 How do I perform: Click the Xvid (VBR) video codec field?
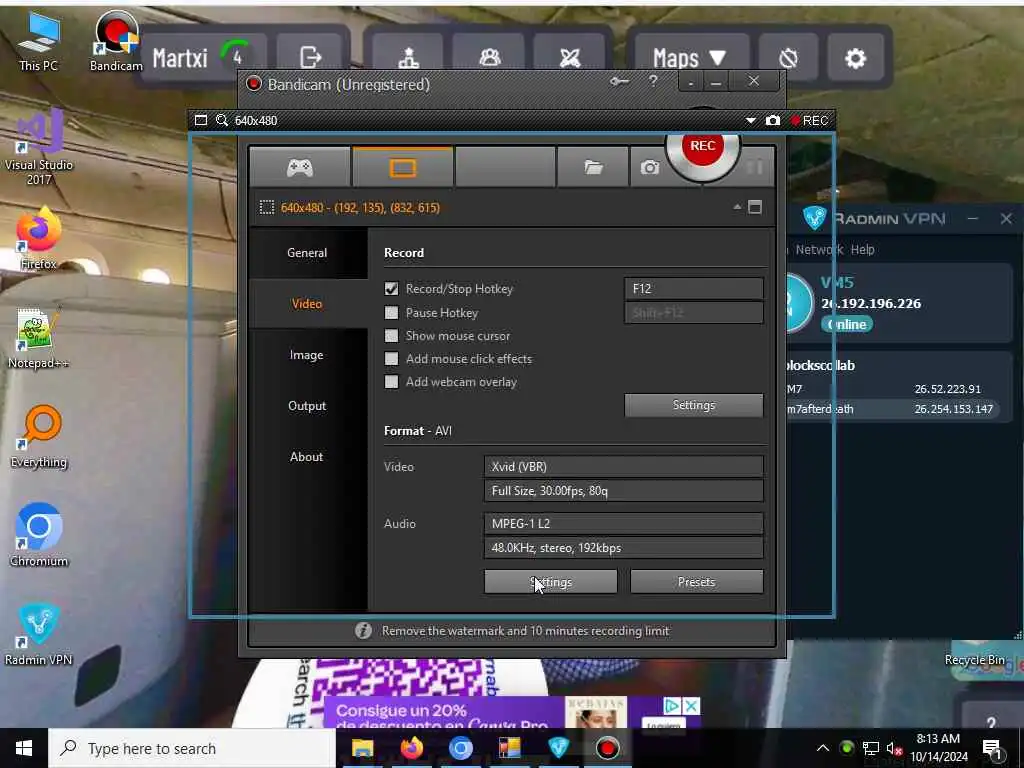624,466
